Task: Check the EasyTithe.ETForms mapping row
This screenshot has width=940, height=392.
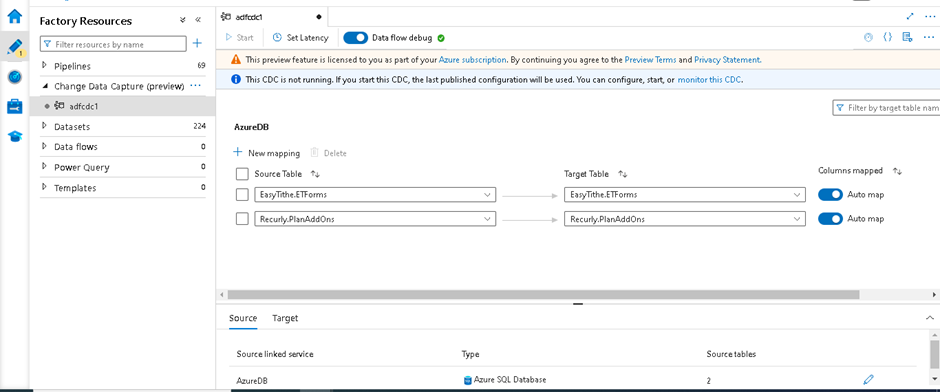Action: (242, 194)
